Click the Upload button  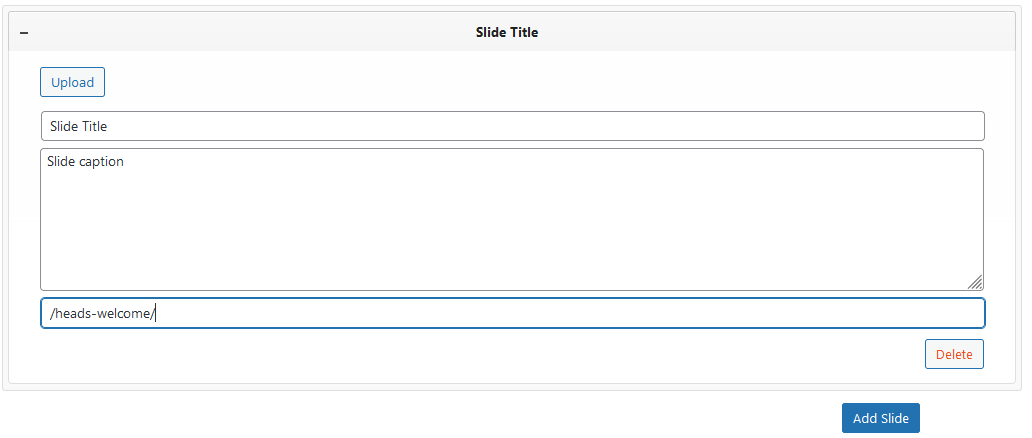tap(72, 82)
